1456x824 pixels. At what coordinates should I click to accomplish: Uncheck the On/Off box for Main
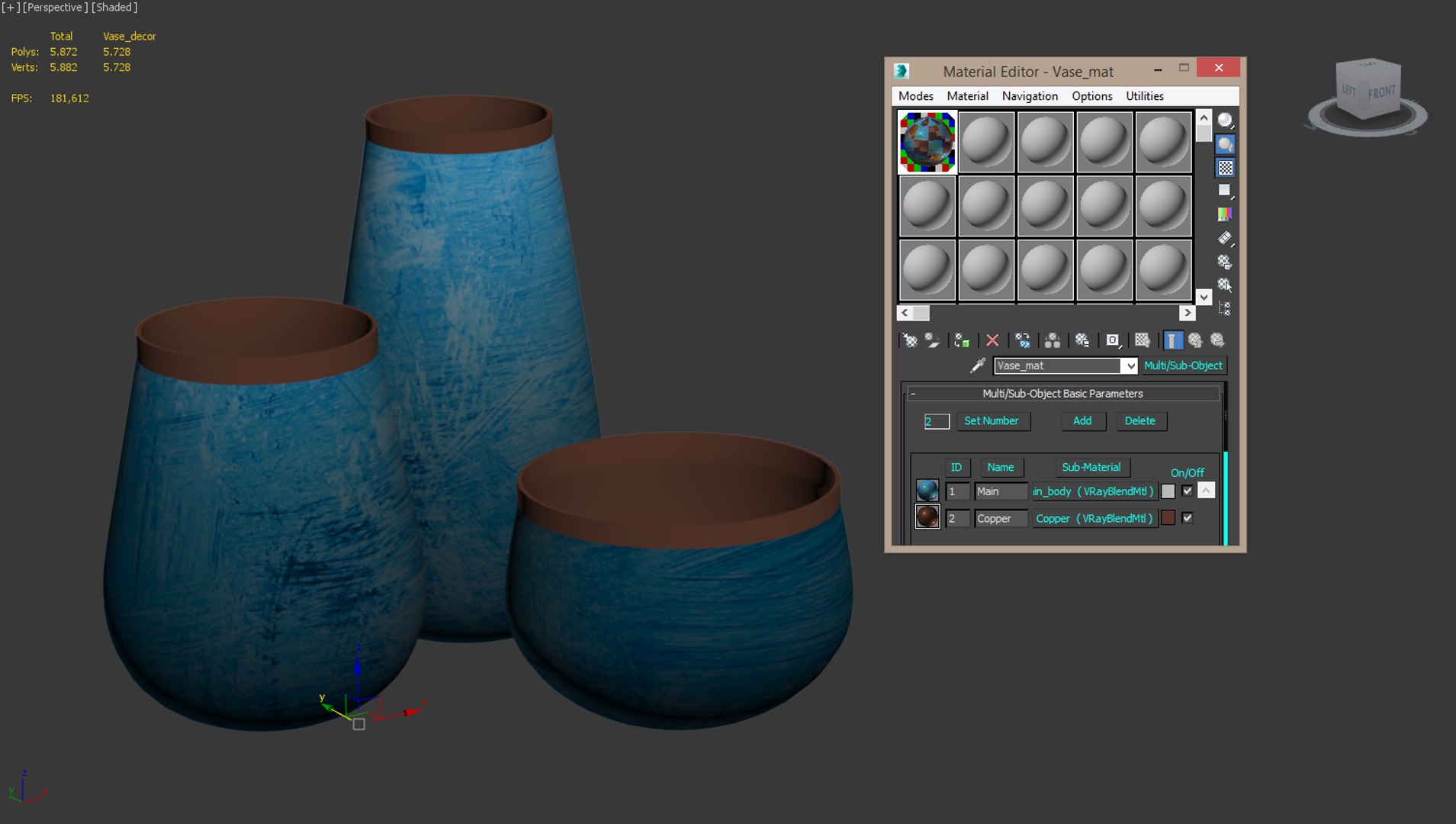(x=1187, y=491)
